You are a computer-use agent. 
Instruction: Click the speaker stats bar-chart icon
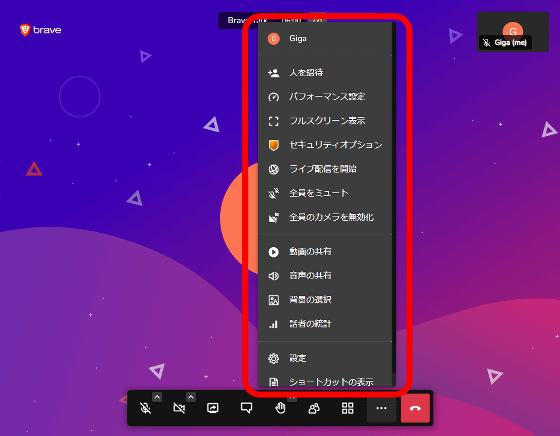pyautogui.click(x=274, y=324)
